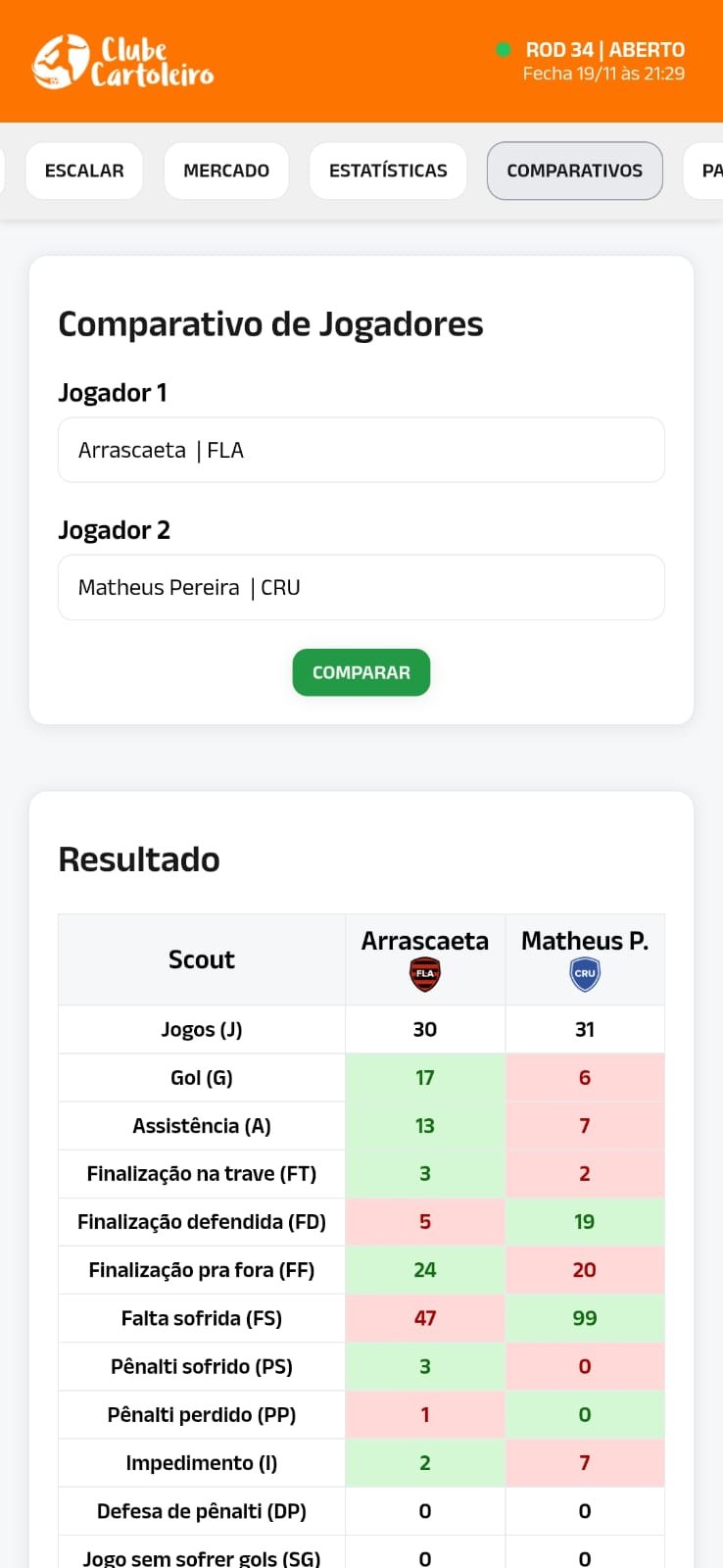Select the Comparativos tab
The height and width of the screenshot is (1568, 723).
coord(574,171)
